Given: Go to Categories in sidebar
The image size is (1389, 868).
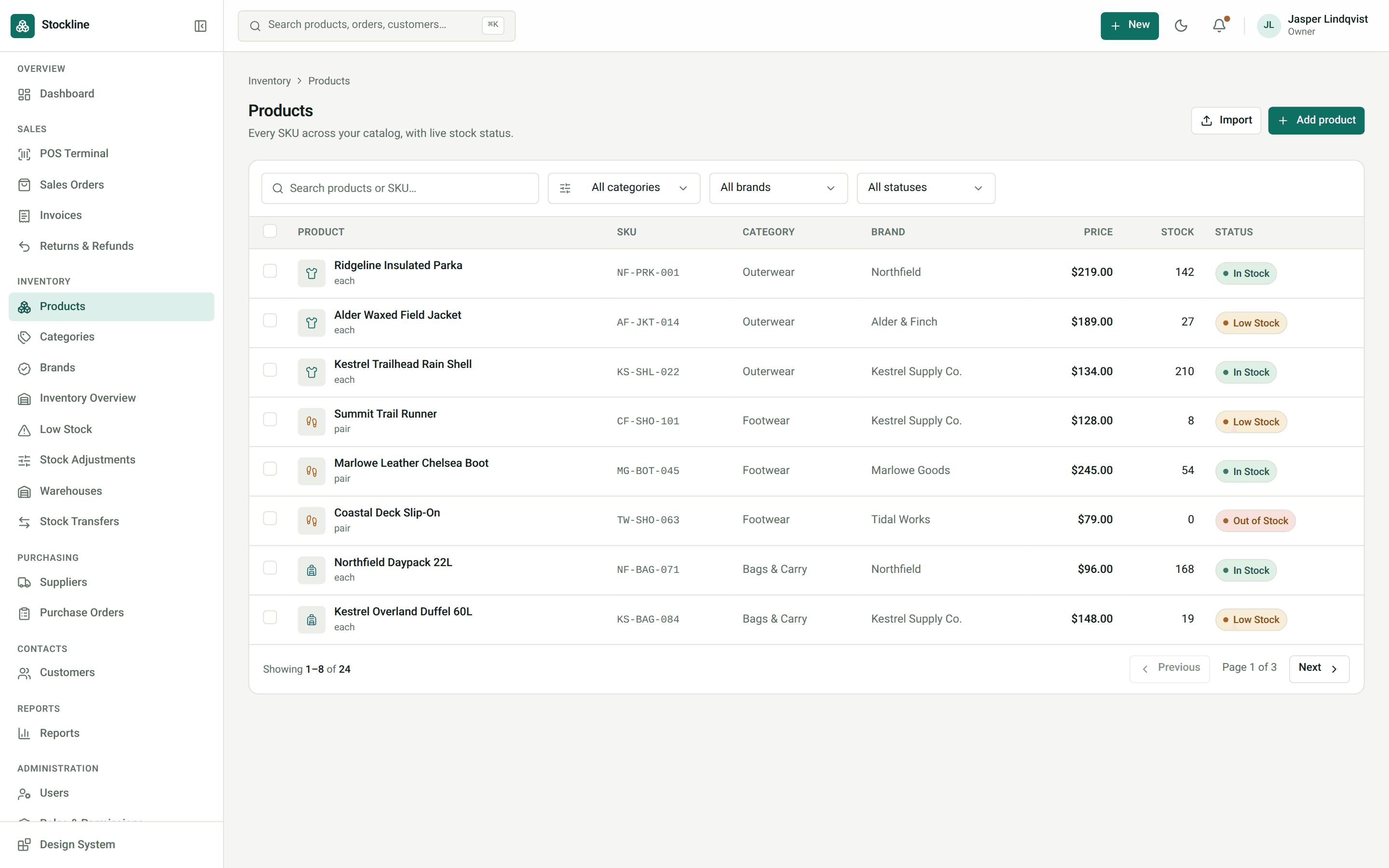Looking at the screenshot, I should [x=111, y=337].
